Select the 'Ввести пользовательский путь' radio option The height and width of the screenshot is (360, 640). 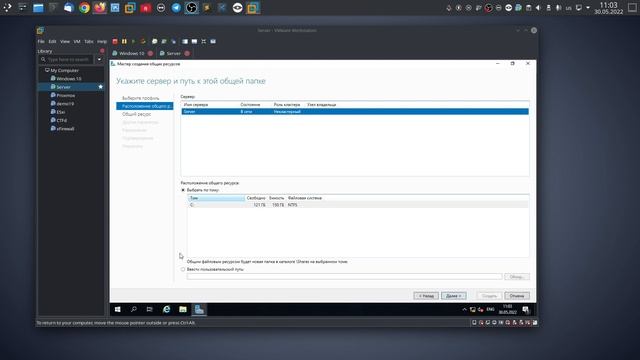183,269
